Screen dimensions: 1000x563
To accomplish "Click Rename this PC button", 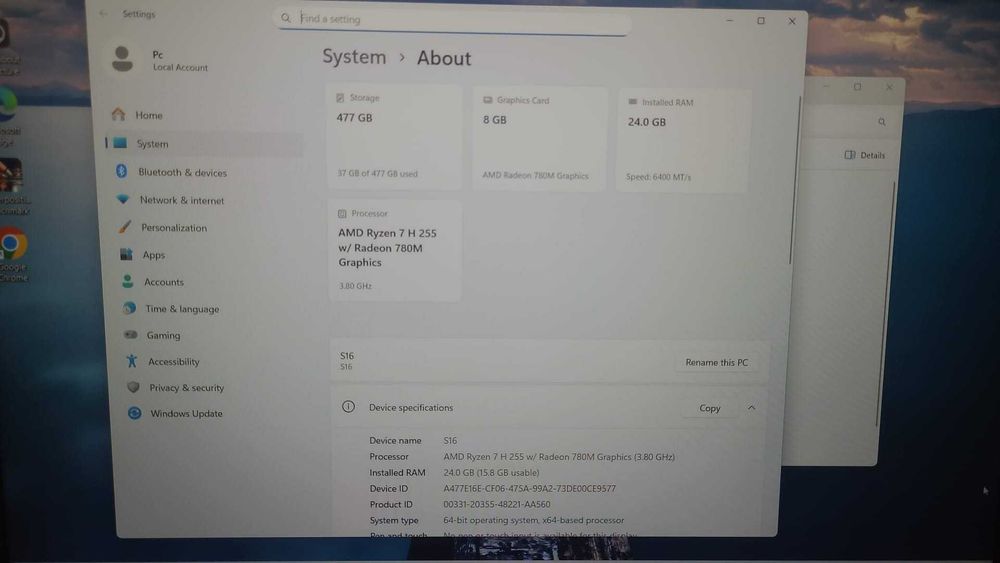I will click(x=716, y=362).
